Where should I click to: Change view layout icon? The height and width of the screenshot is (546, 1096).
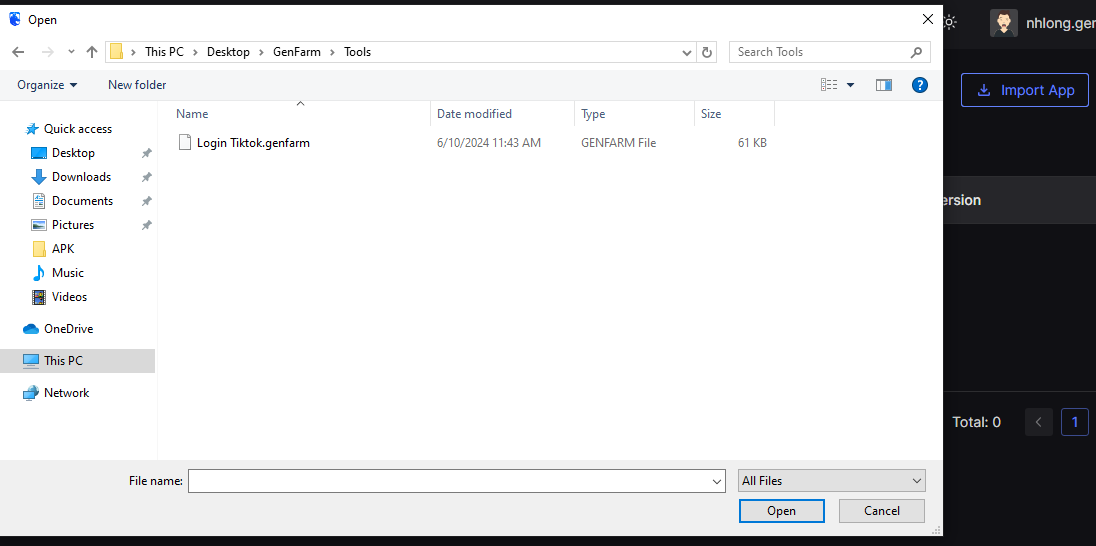coord(829,85)
